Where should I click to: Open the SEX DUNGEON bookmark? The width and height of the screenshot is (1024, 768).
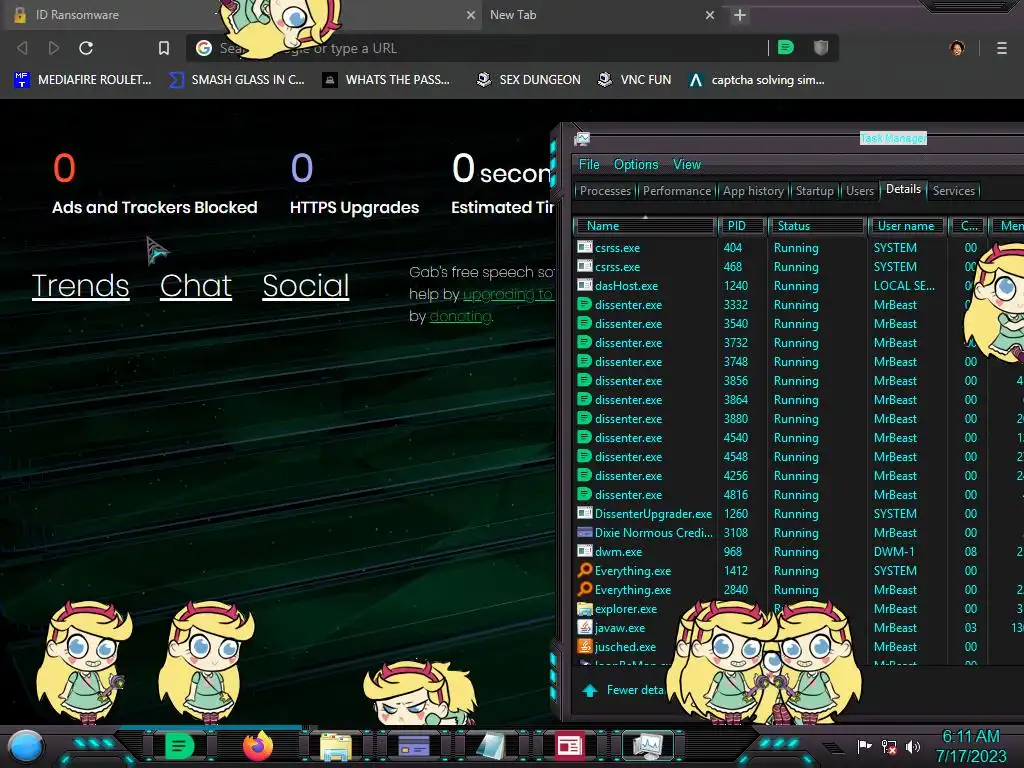pos(528,80)
